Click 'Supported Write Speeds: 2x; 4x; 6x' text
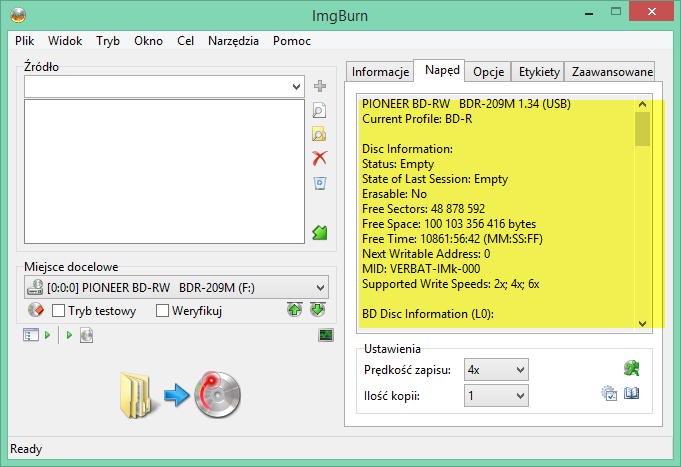 (x=450, y=284)
